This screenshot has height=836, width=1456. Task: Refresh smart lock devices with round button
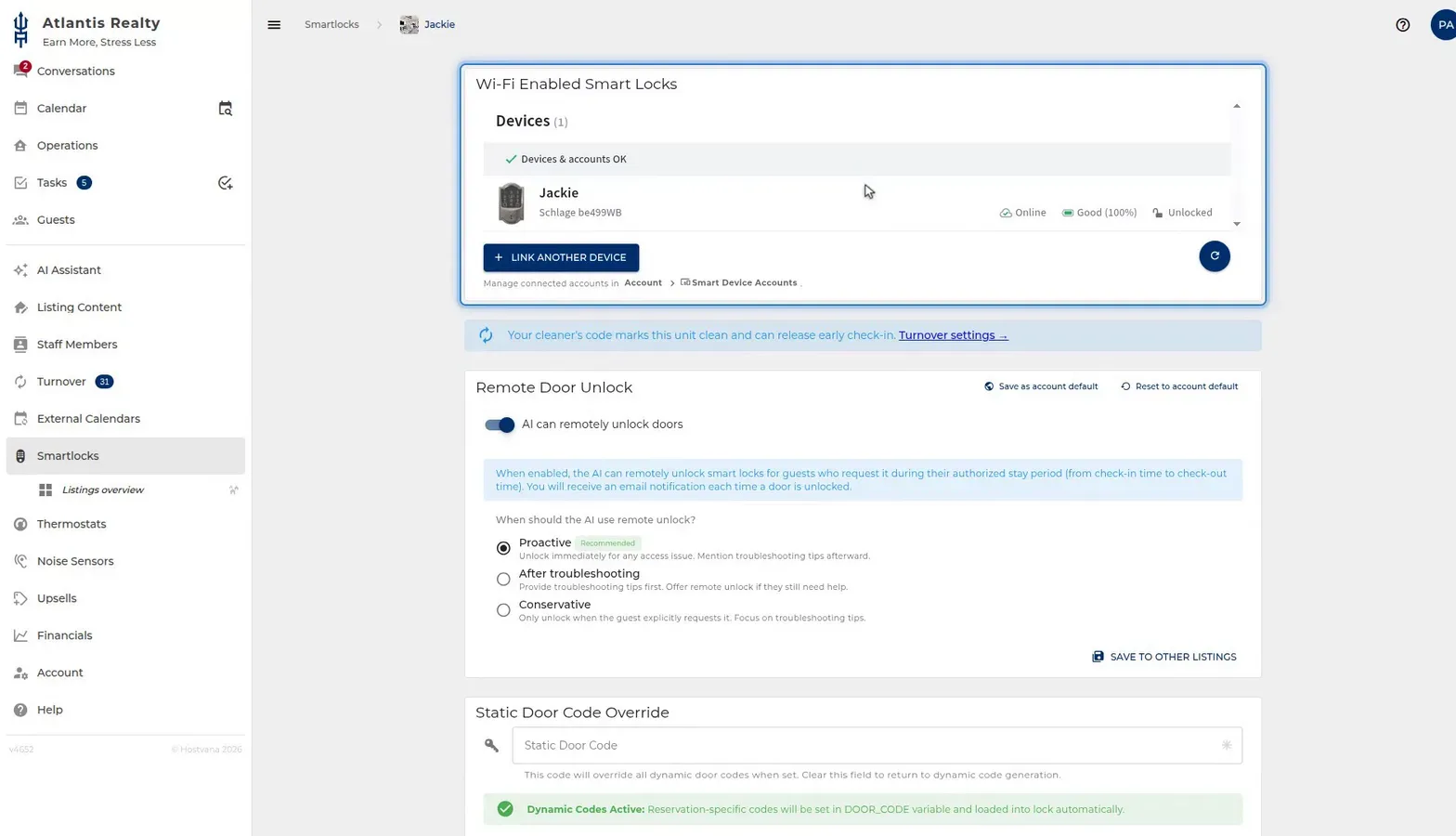pos(1214,256)
